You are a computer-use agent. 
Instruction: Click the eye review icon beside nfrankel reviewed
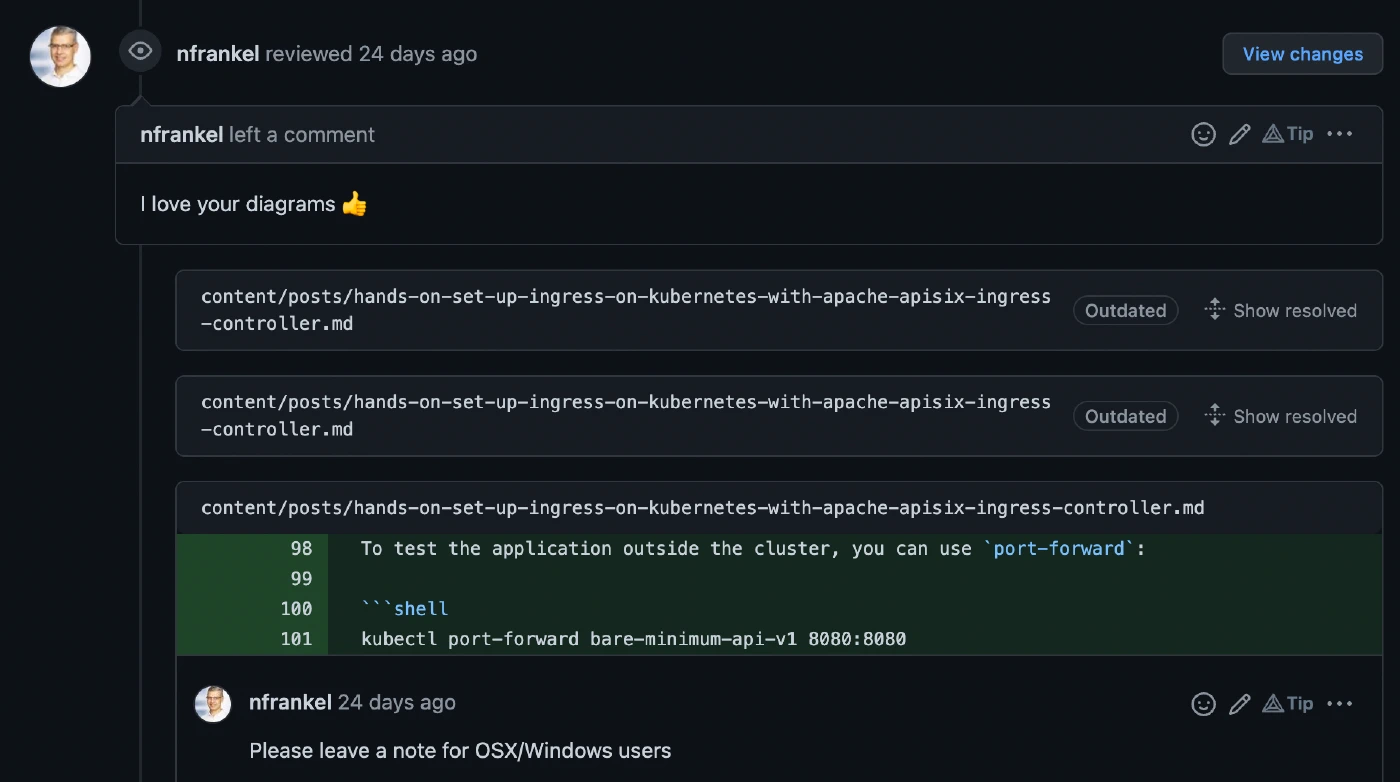[x=140, y=51]
